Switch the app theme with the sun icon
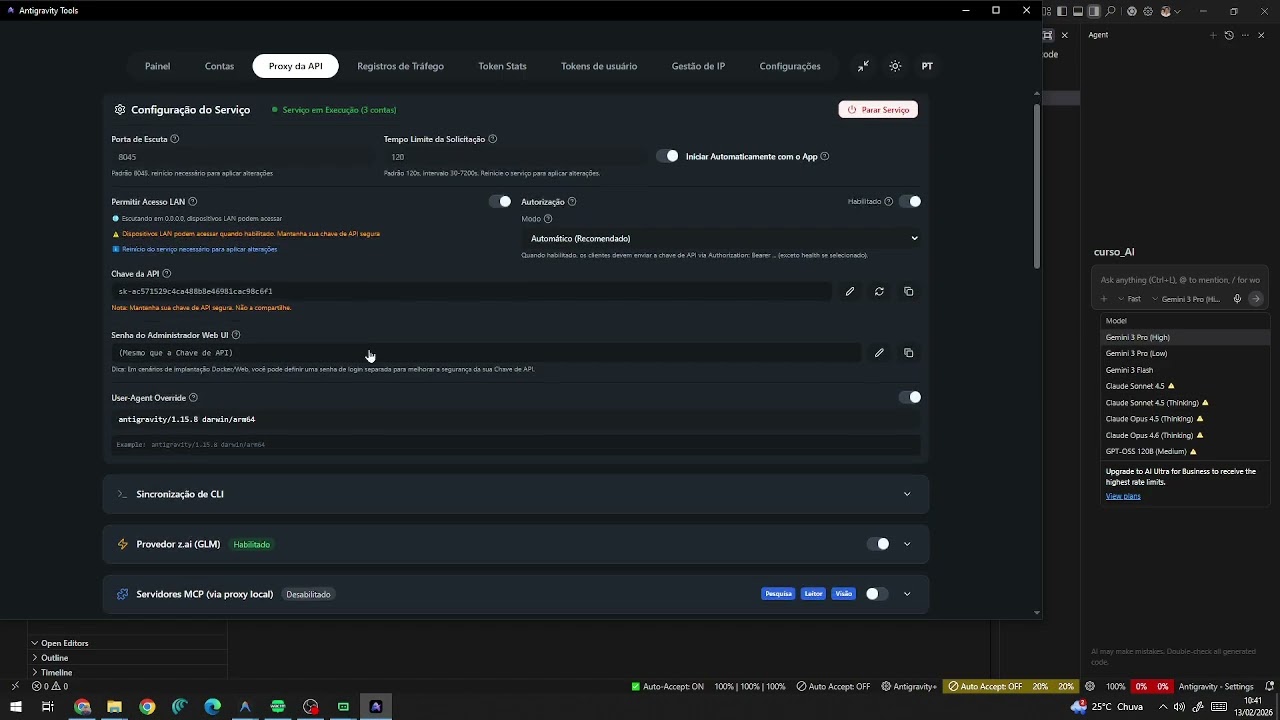Screen dimensions: 1280x720 pyautogui.click(x=895, y=66)
